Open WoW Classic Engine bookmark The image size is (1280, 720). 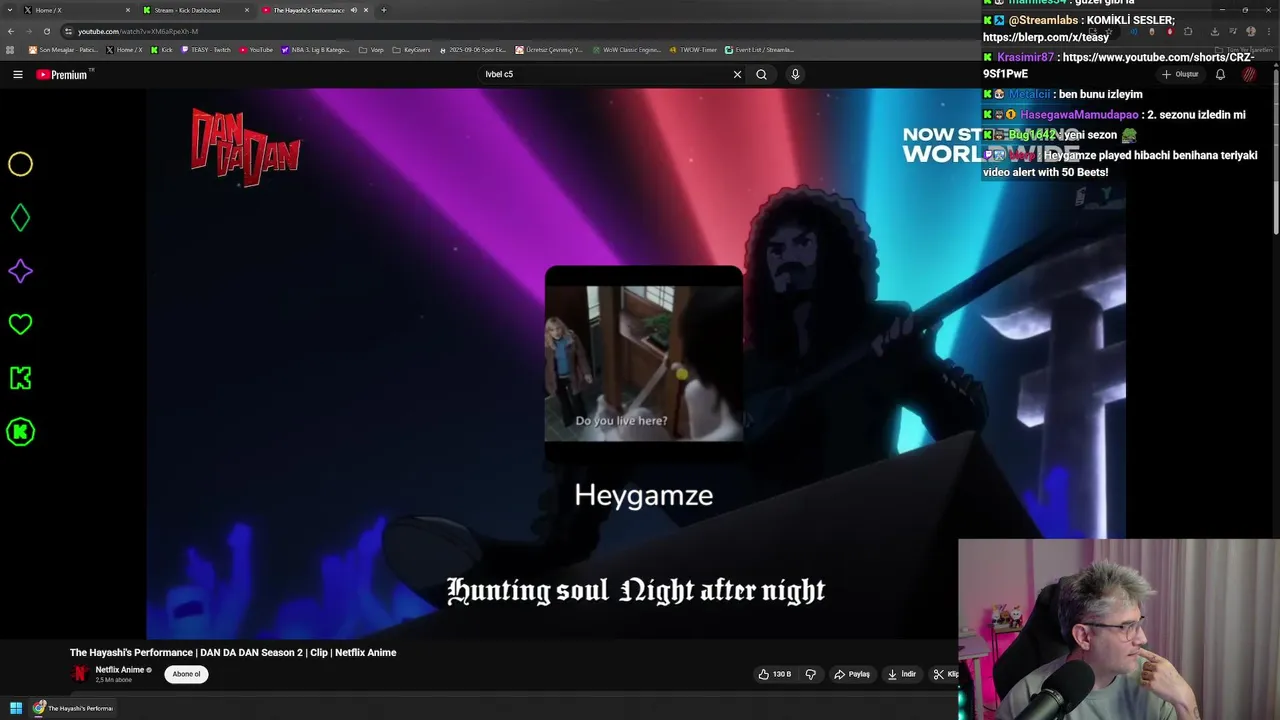click(x=626, y=50)
